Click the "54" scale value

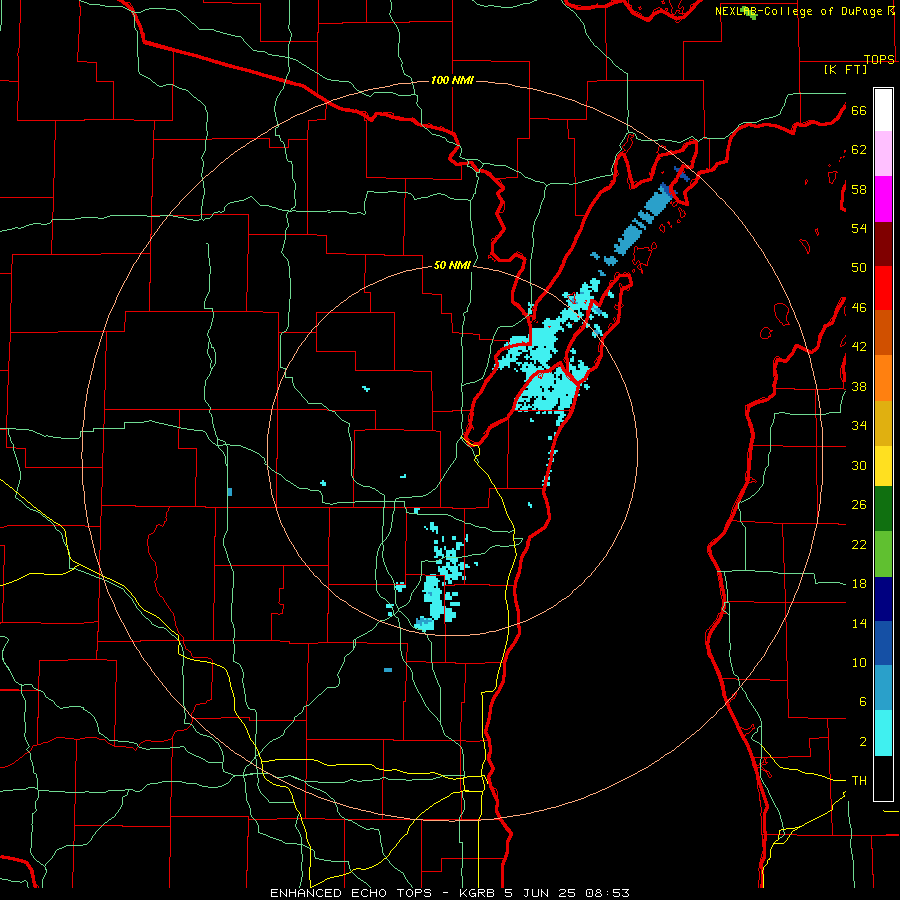click(x=859, y=228)
